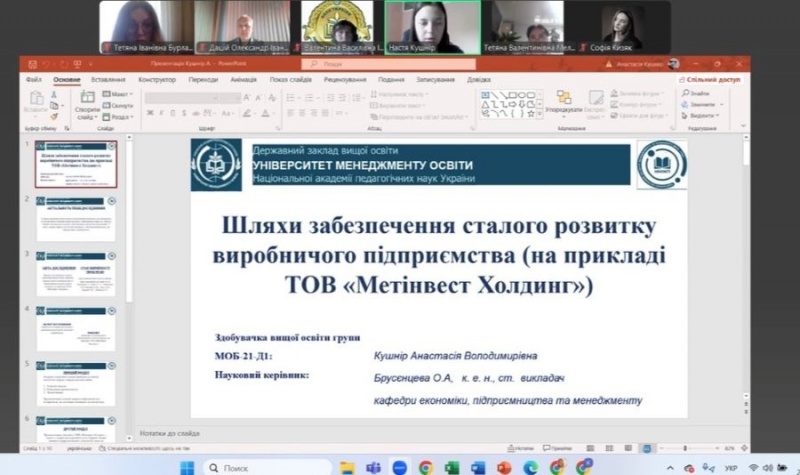Open the Замінити replace dropdown
800x475 pixels.
[x=703, y=105]
